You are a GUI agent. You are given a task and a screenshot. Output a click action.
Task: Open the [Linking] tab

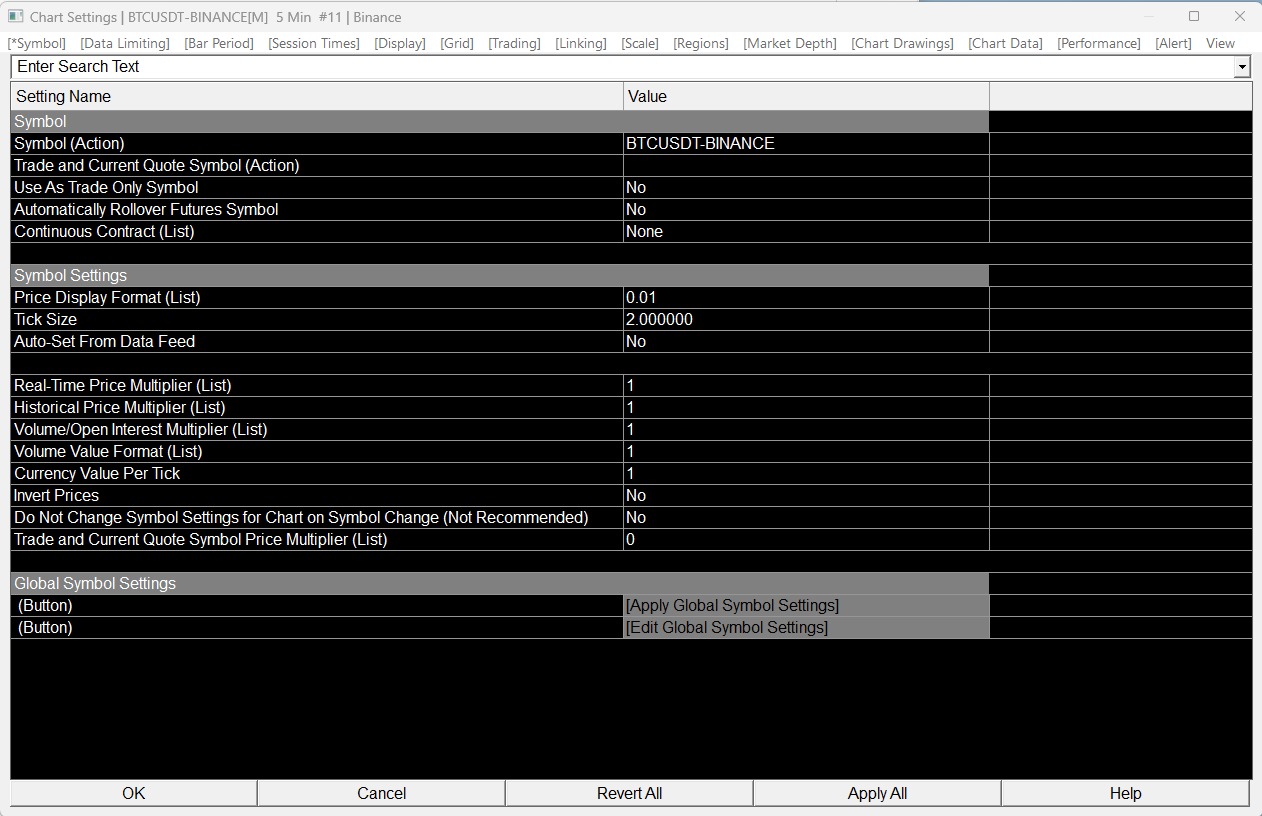tap(581, 43)
